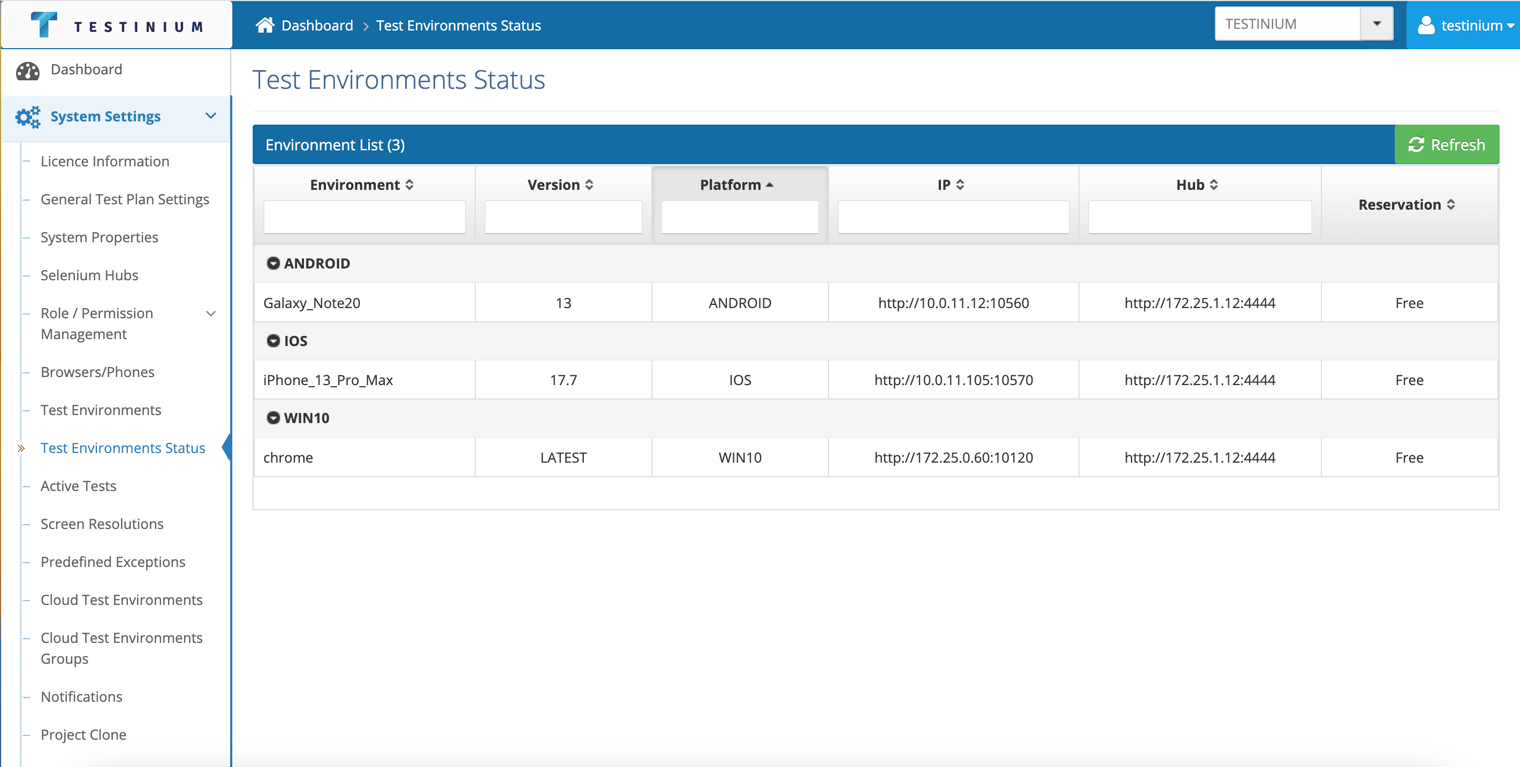Open Notifications page
The width and height of the screenshot is (1520, 767).
coord(81,697)
